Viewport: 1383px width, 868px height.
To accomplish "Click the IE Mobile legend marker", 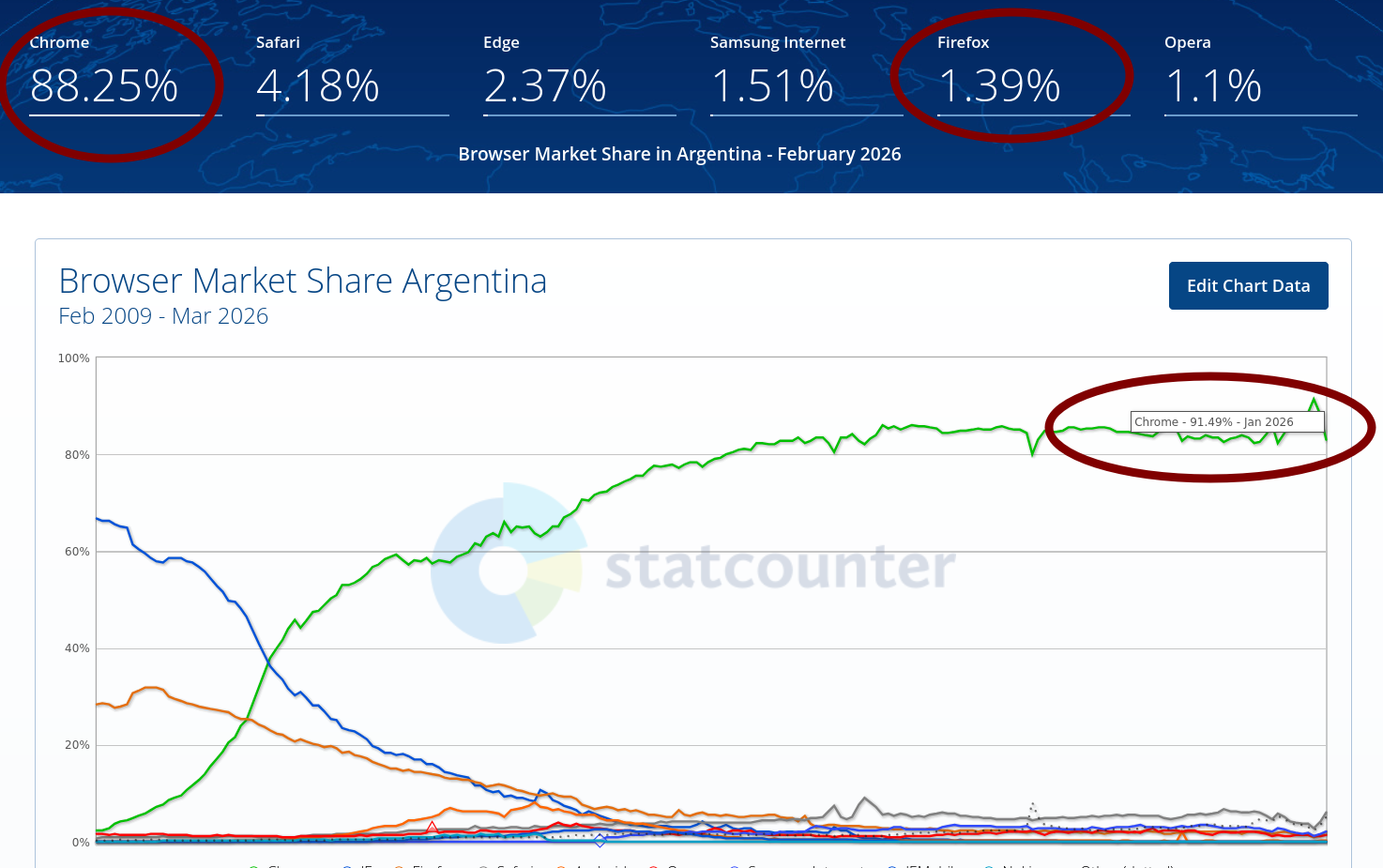I will pyautogui.click(x=891, y=865).
